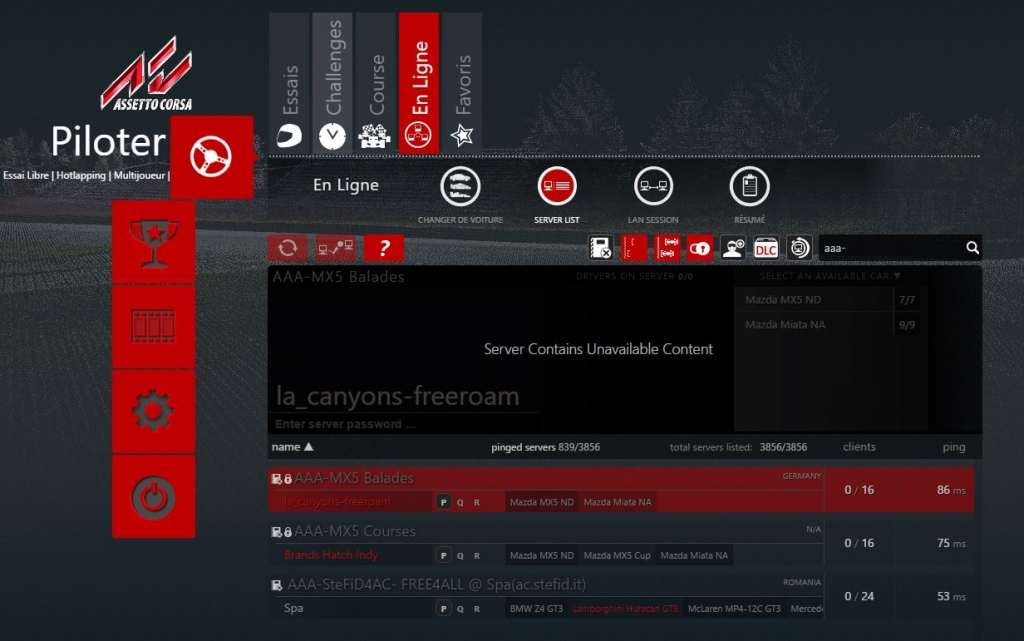1024x641 pixels.
Task: Toggle the empty servers filter icon
Action: (633, 248)
